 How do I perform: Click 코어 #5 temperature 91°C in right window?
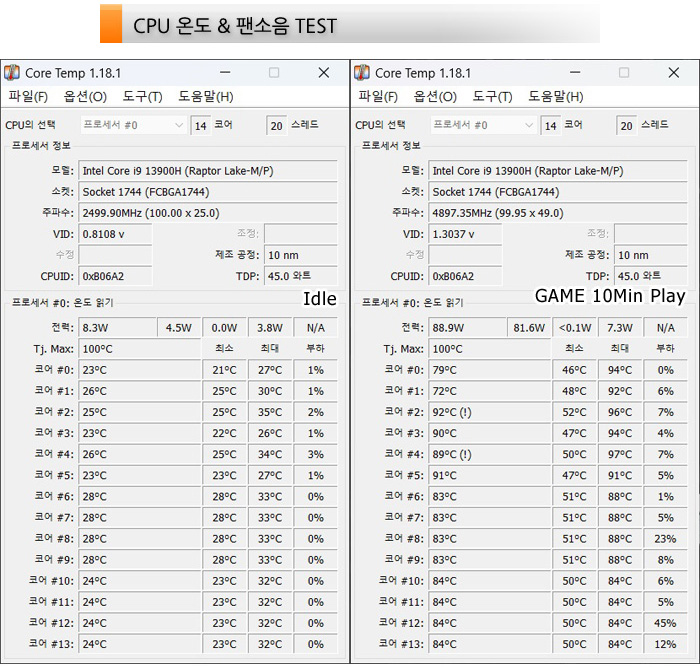490,475
